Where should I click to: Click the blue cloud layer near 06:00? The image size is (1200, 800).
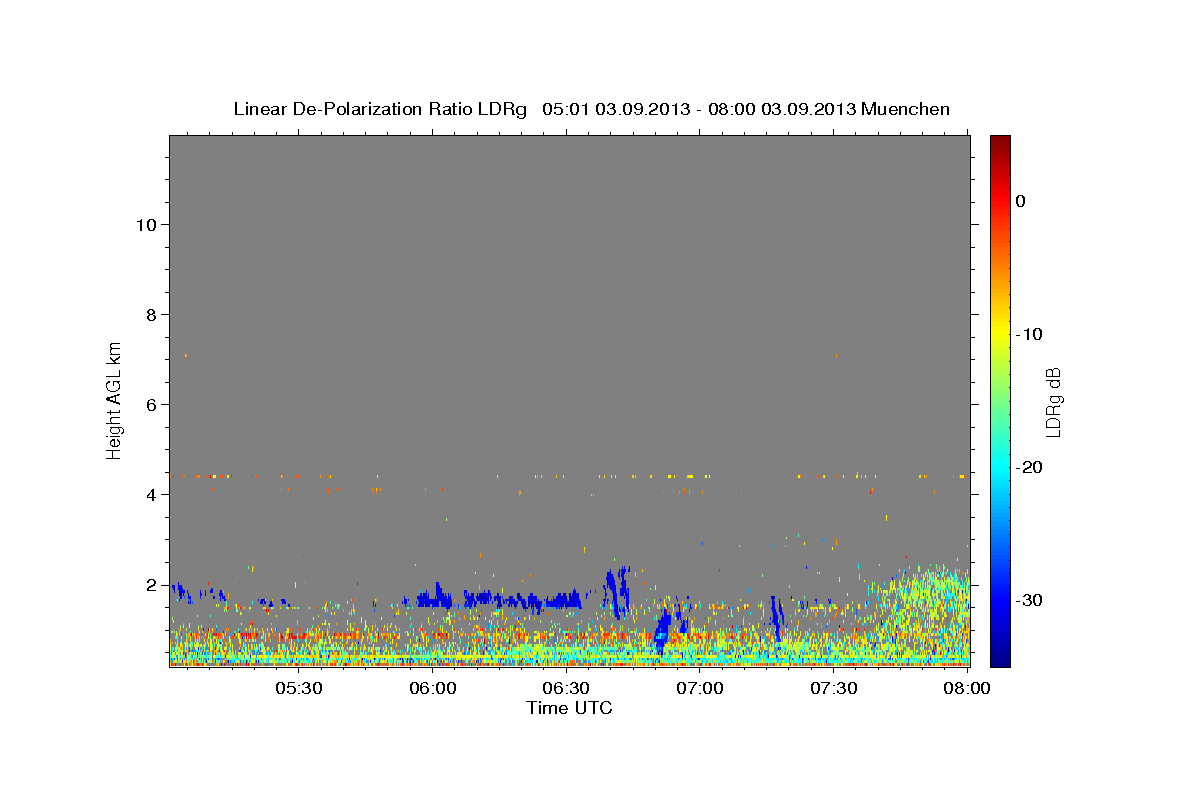(435, 599)
